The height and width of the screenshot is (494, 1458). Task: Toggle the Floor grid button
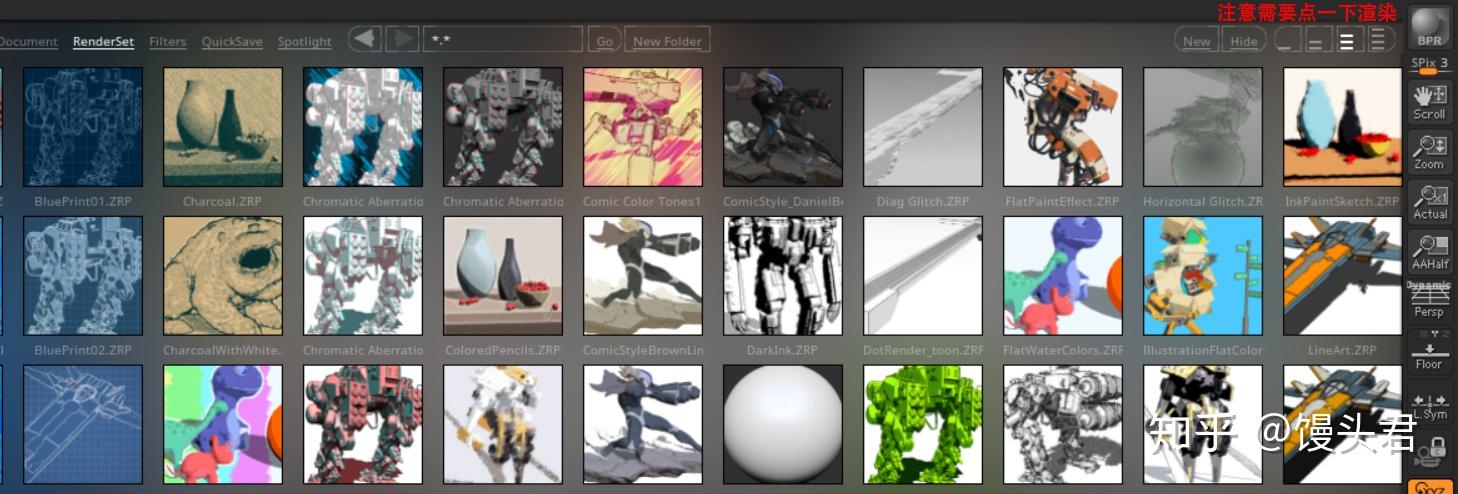[1430, 352]
